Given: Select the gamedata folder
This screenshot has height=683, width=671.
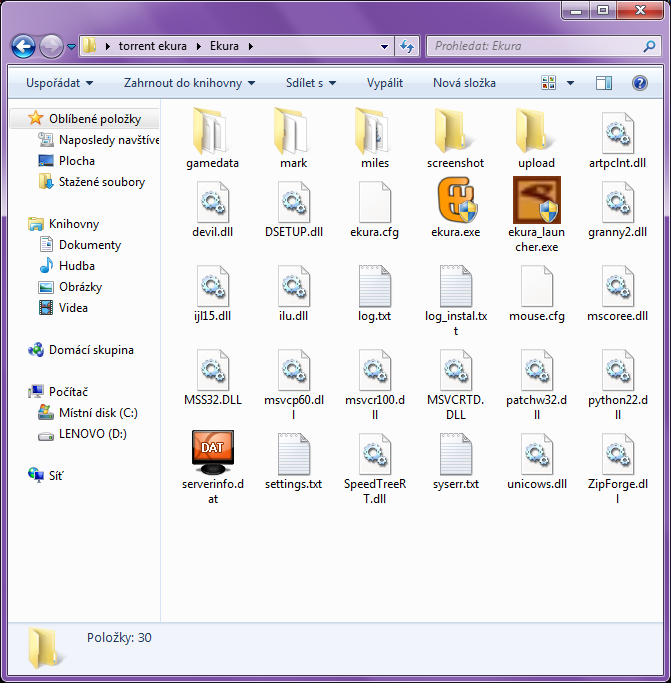Looking at the screenshot, I should coord(213,131).
